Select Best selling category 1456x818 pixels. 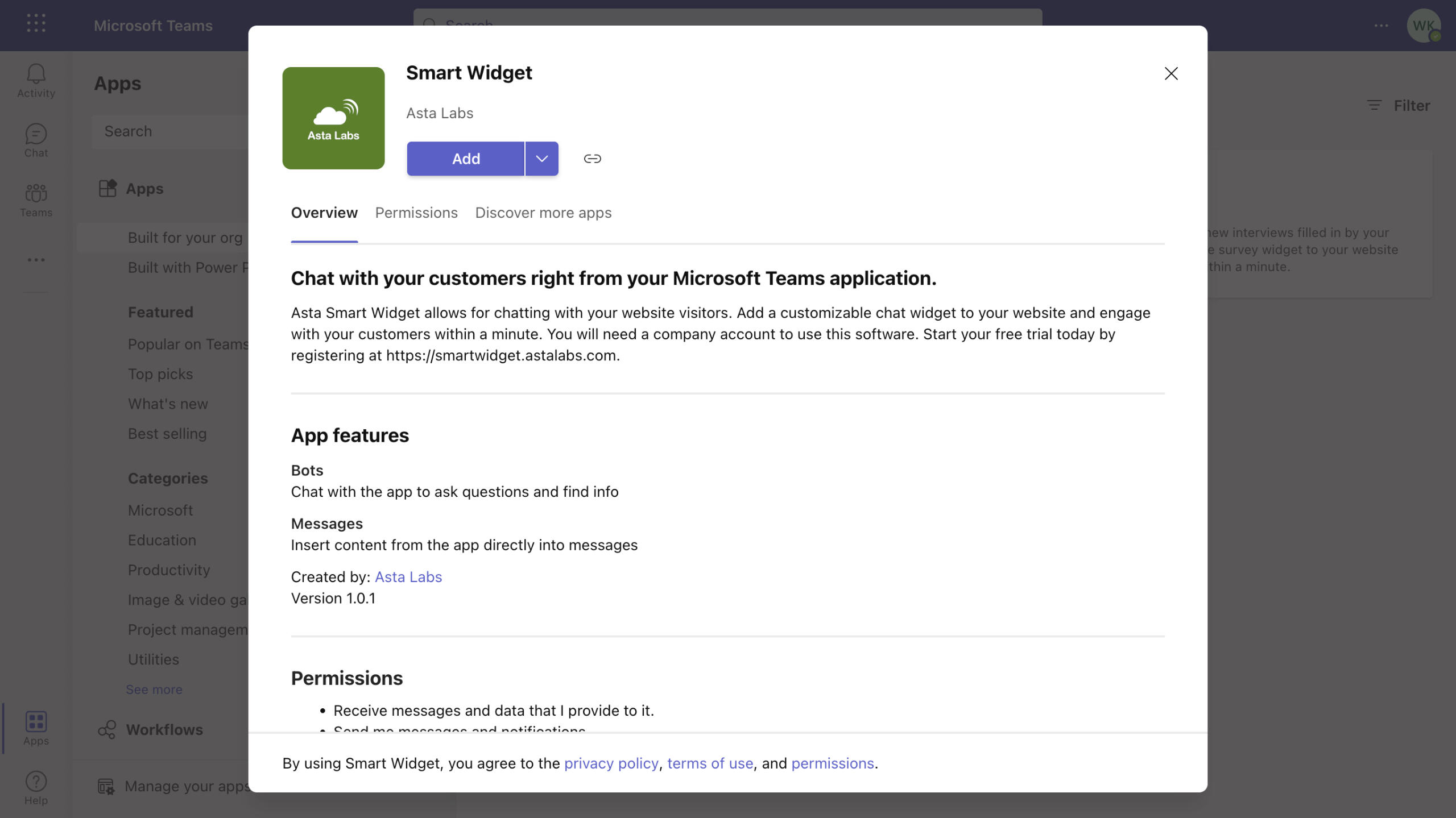167,434
